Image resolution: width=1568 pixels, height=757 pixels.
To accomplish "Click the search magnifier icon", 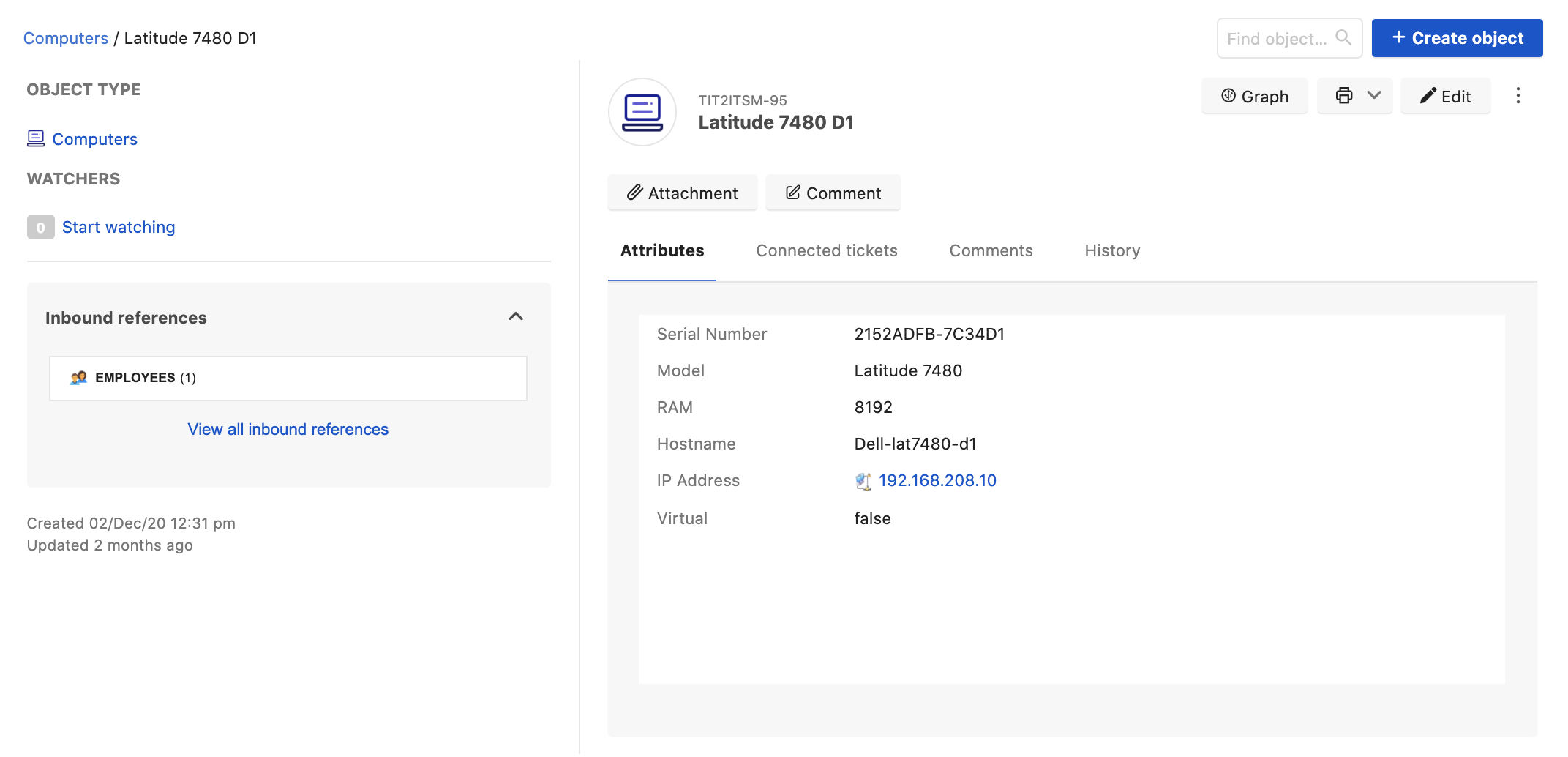I will [1343, 38].
